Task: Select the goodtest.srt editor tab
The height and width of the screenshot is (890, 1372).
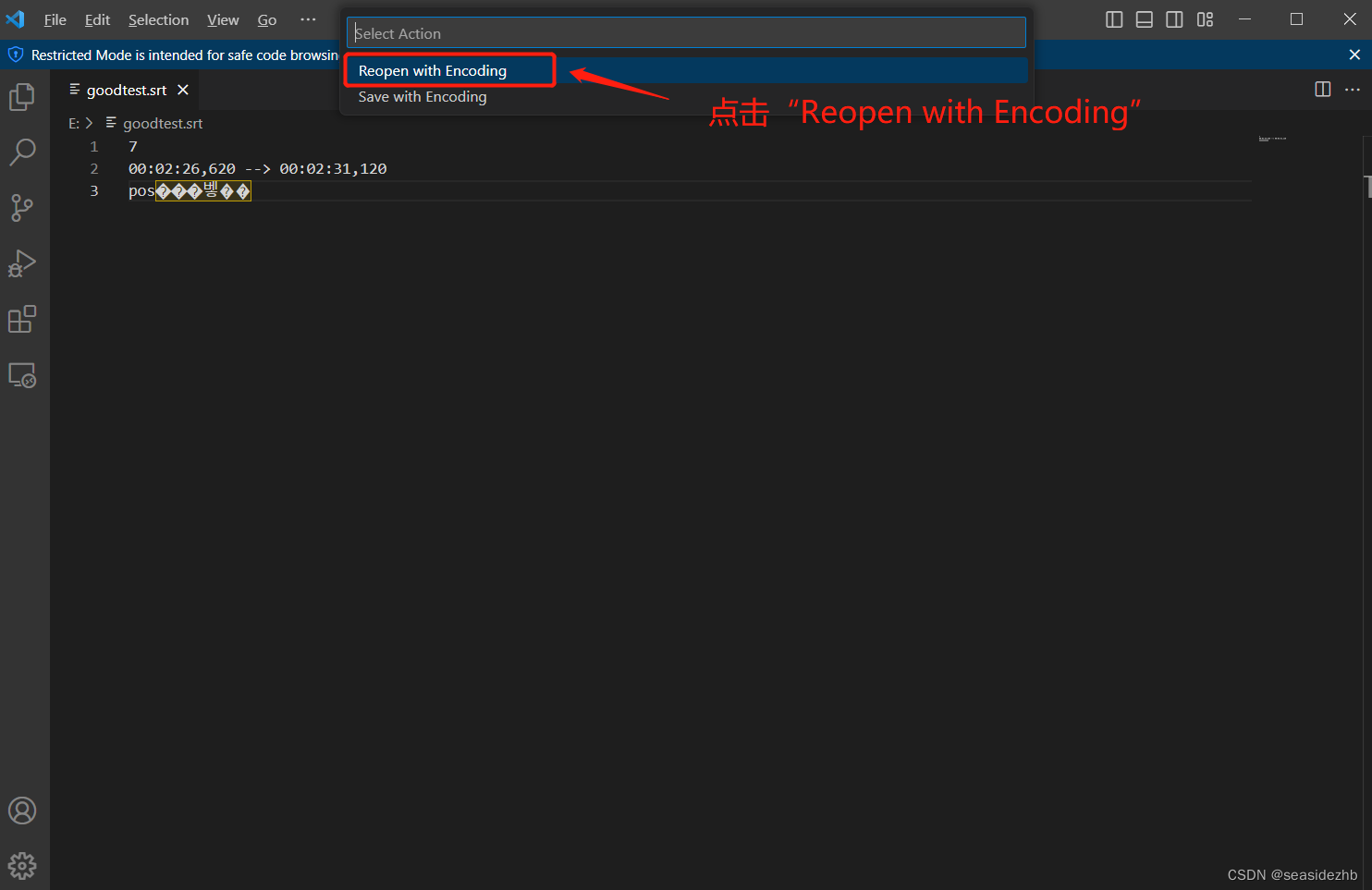Action: coord(127,90)
